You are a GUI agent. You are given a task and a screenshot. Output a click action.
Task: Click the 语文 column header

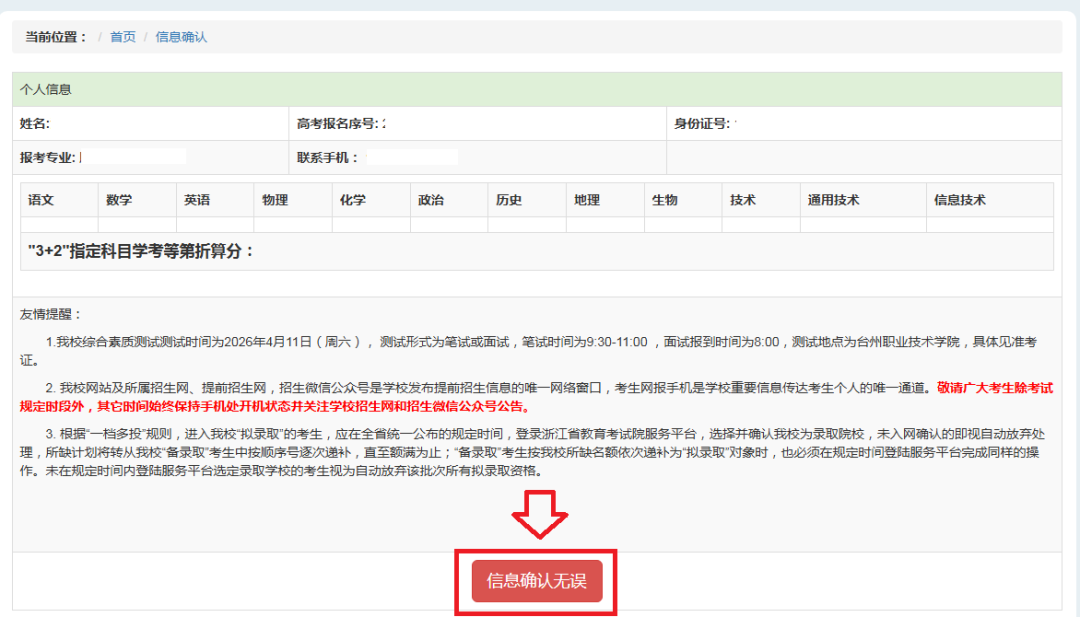[x=41, y=200]
